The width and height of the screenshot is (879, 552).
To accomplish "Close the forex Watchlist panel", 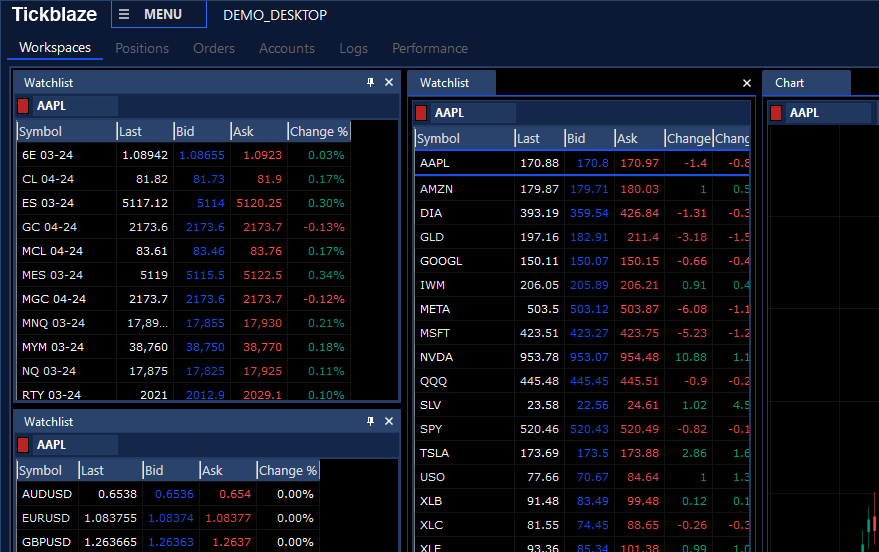I will [389, 422].
